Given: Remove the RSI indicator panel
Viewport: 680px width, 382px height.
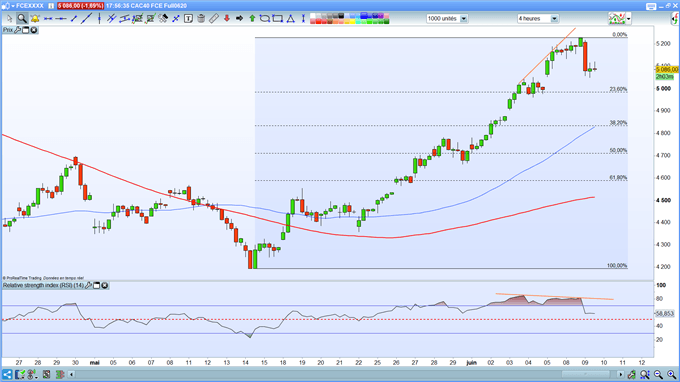Looking at the screenshot, I should click(x=105, y=285).
